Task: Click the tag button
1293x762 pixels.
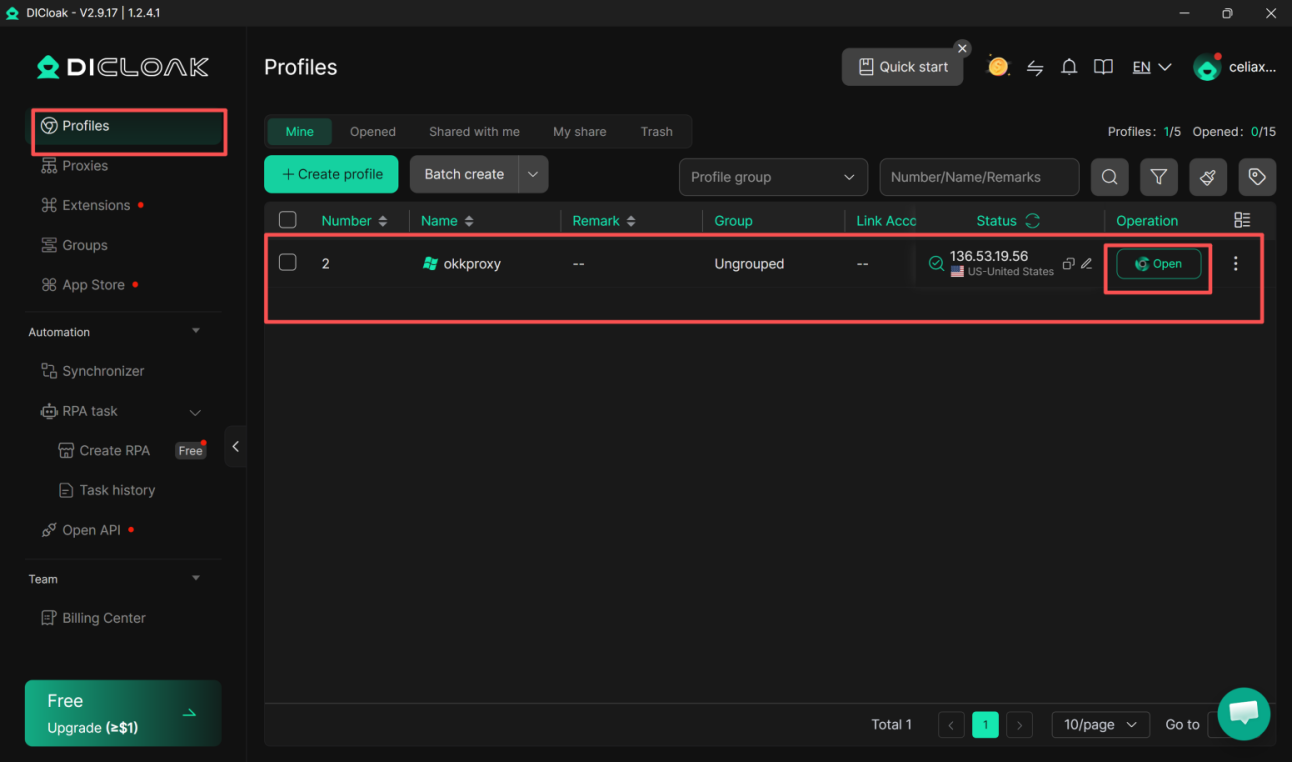Action: [x=1257, y=177]
